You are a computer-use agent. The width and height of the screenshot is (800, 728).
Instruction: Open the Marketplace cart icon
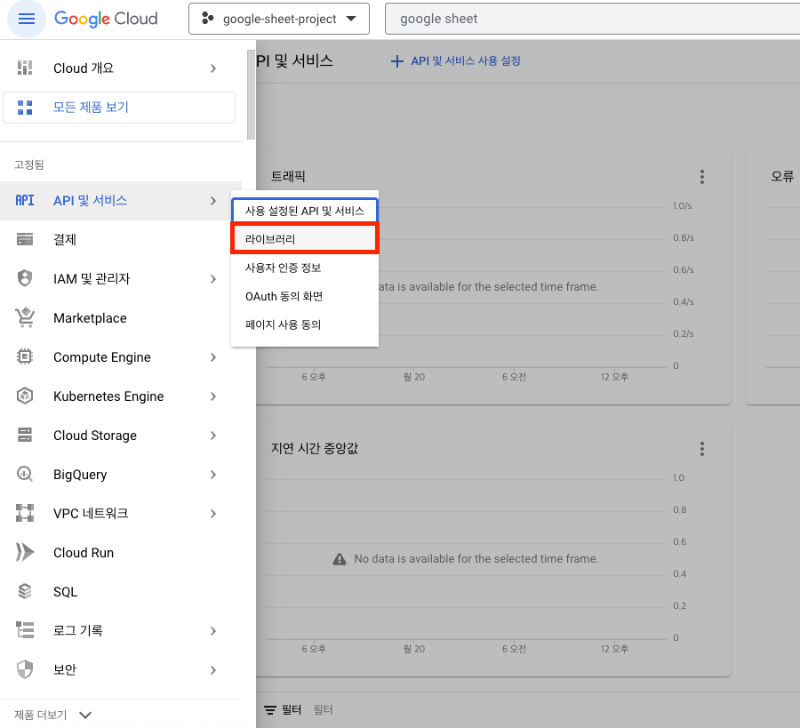(x=28, y=318)
